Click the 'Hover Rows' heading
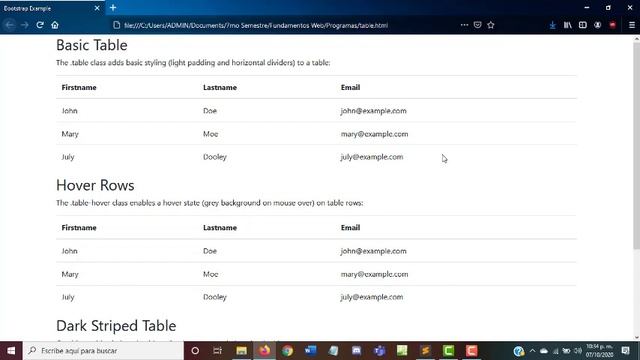 [x=95, y=185]
